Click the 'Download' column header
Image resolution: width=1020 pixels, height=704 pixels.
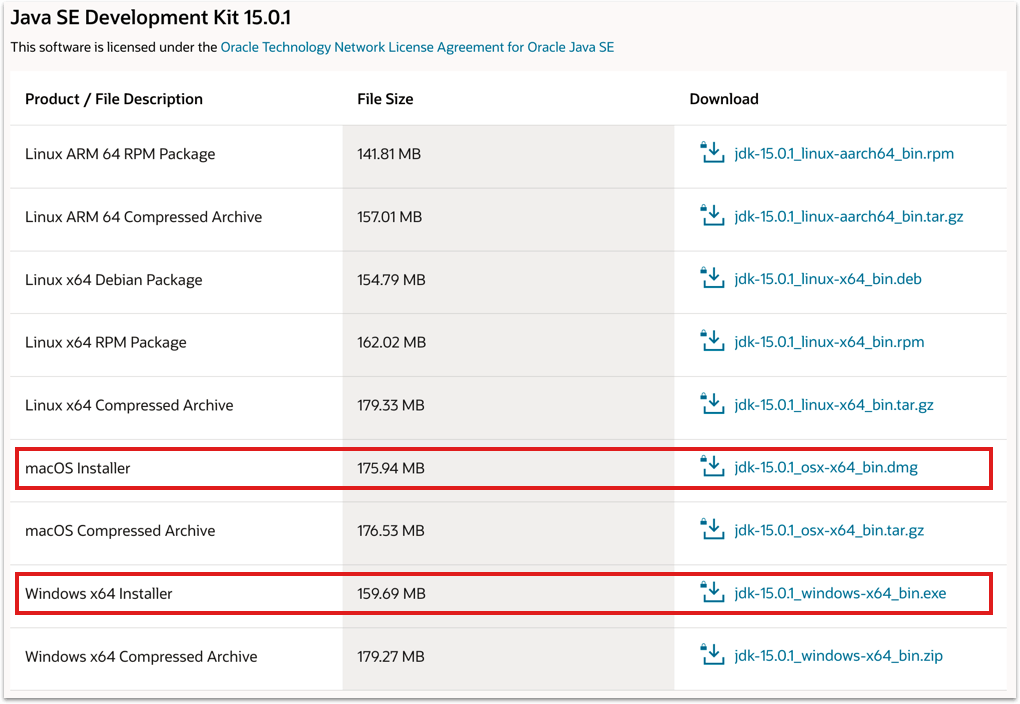coord(724,99)
